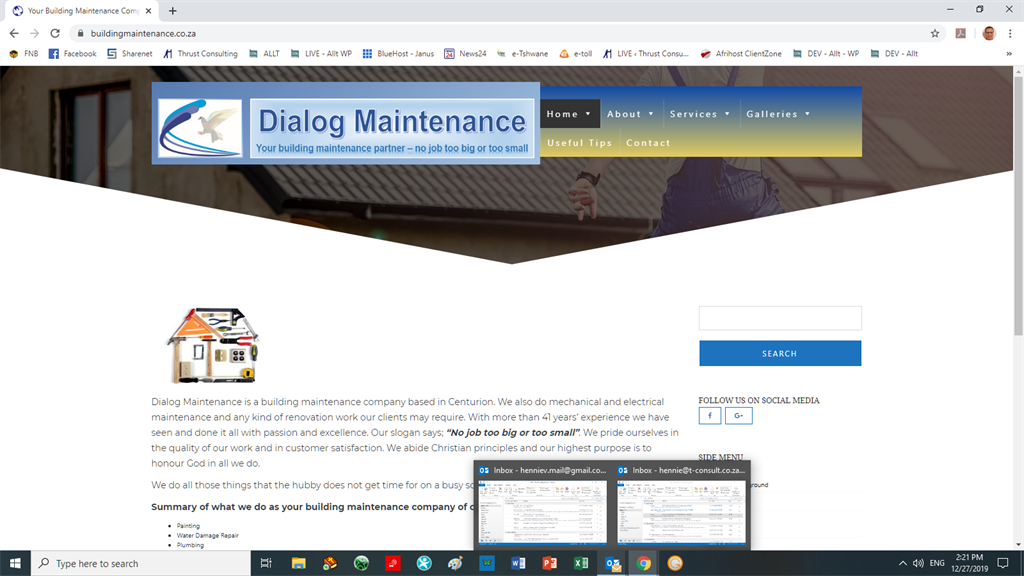
Task: Reload the page using the refresh icon
Action: (55, 33)
